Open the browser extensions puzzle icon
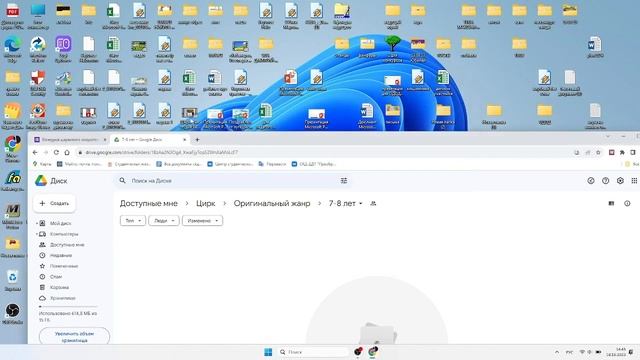640x360 pixels. (622, 152)
